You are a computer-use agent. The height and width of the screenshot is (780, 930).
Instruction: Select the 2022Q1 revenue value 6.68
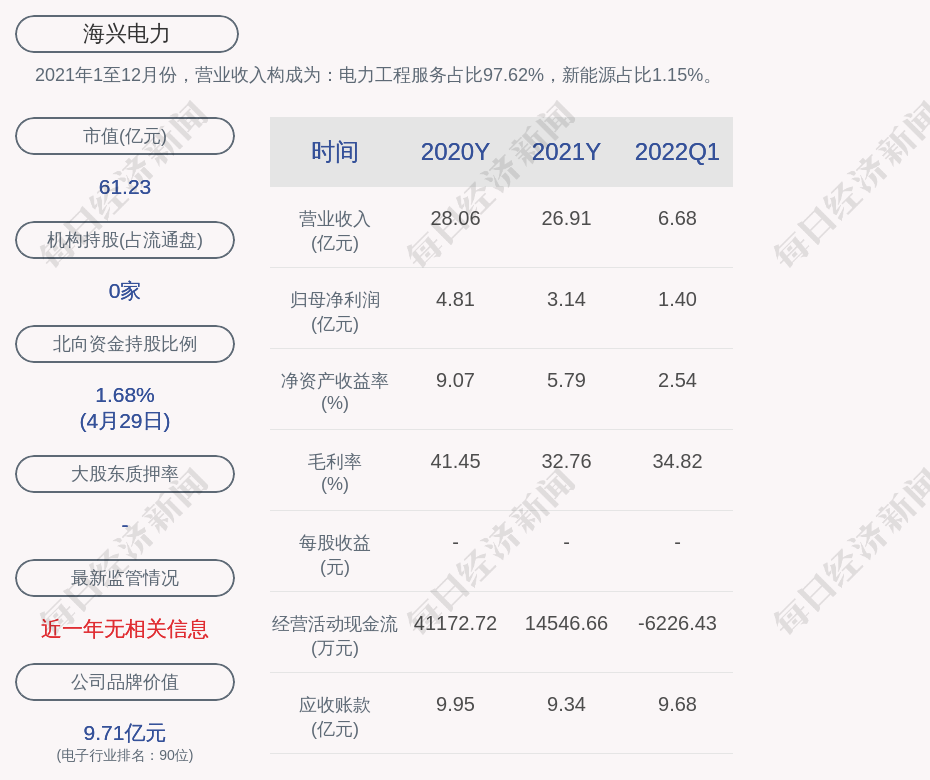(677, 218)
